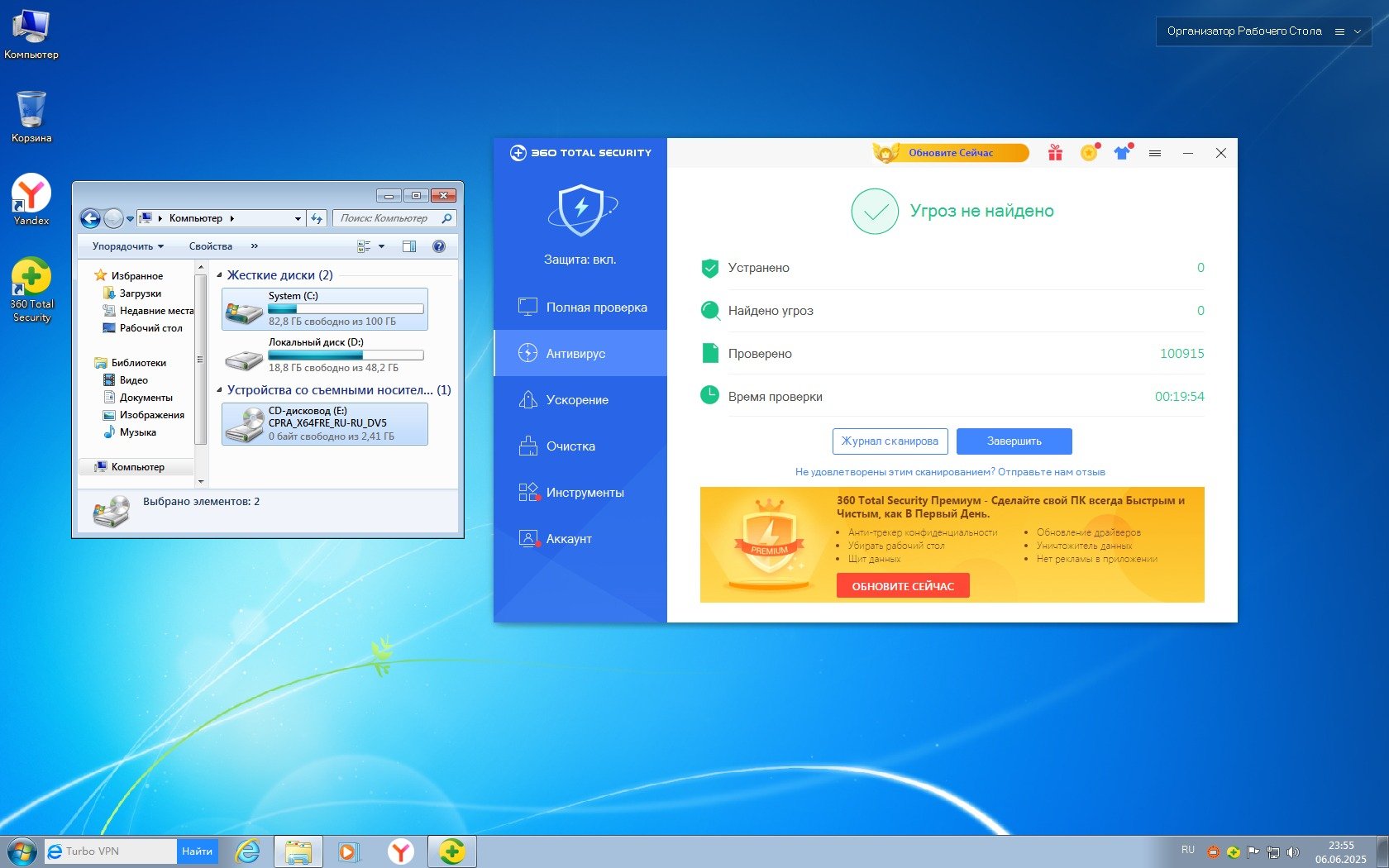
Task: Launch the Yandex desktop shortcut
Action: 31,199
